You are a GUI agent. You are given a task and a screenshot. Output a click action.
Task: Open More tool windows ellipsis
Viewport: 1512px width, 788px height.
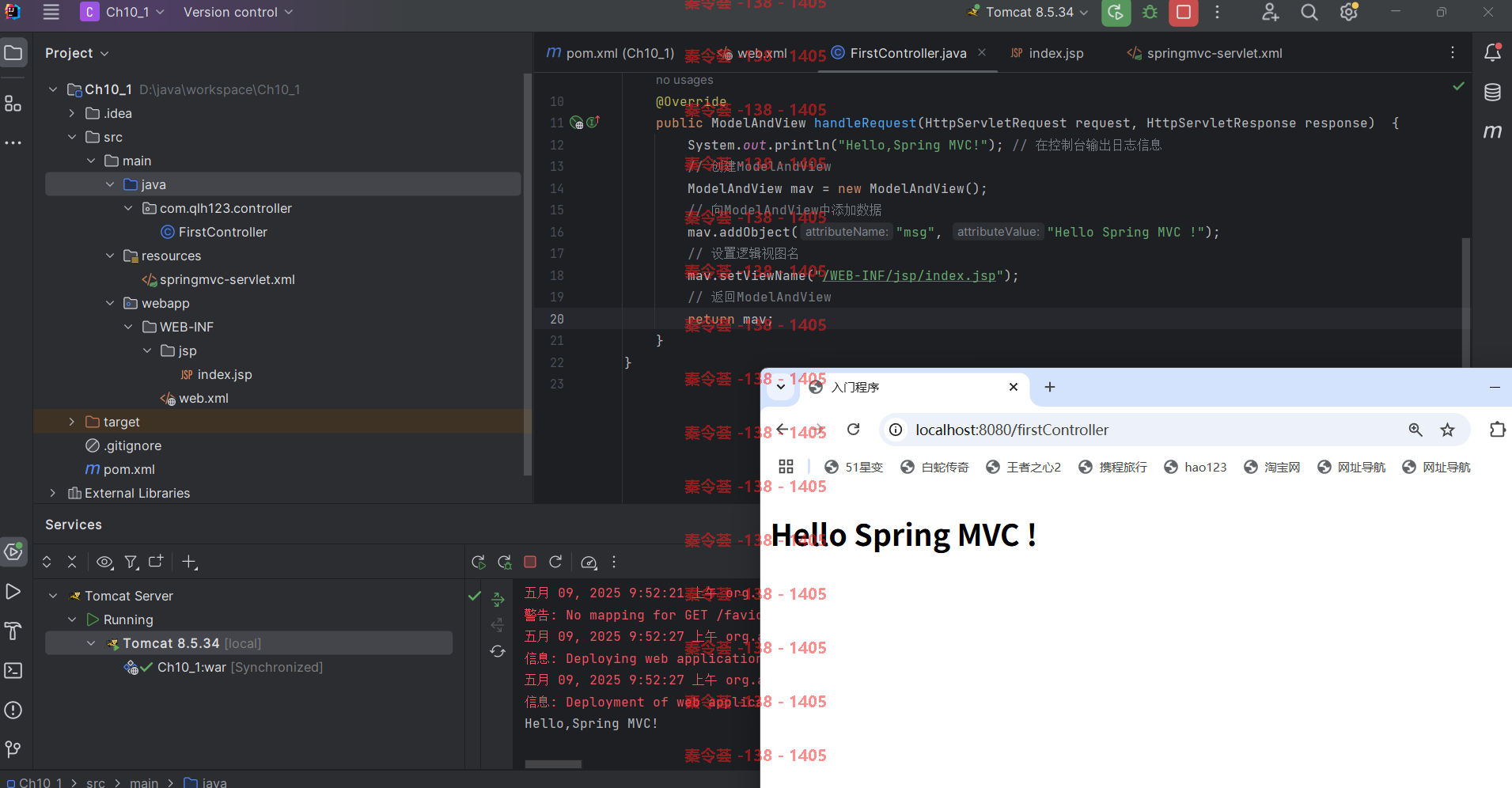pos(13,143)
